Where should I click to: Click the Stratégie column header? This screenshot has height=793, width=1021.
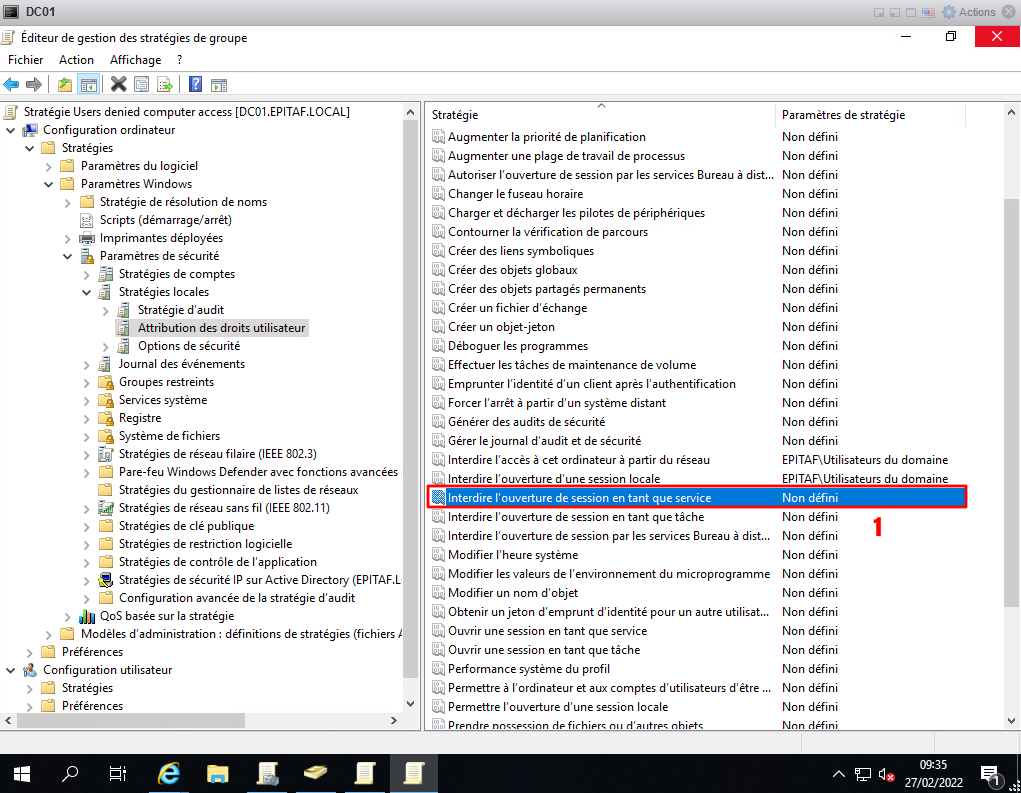point(600,115)
